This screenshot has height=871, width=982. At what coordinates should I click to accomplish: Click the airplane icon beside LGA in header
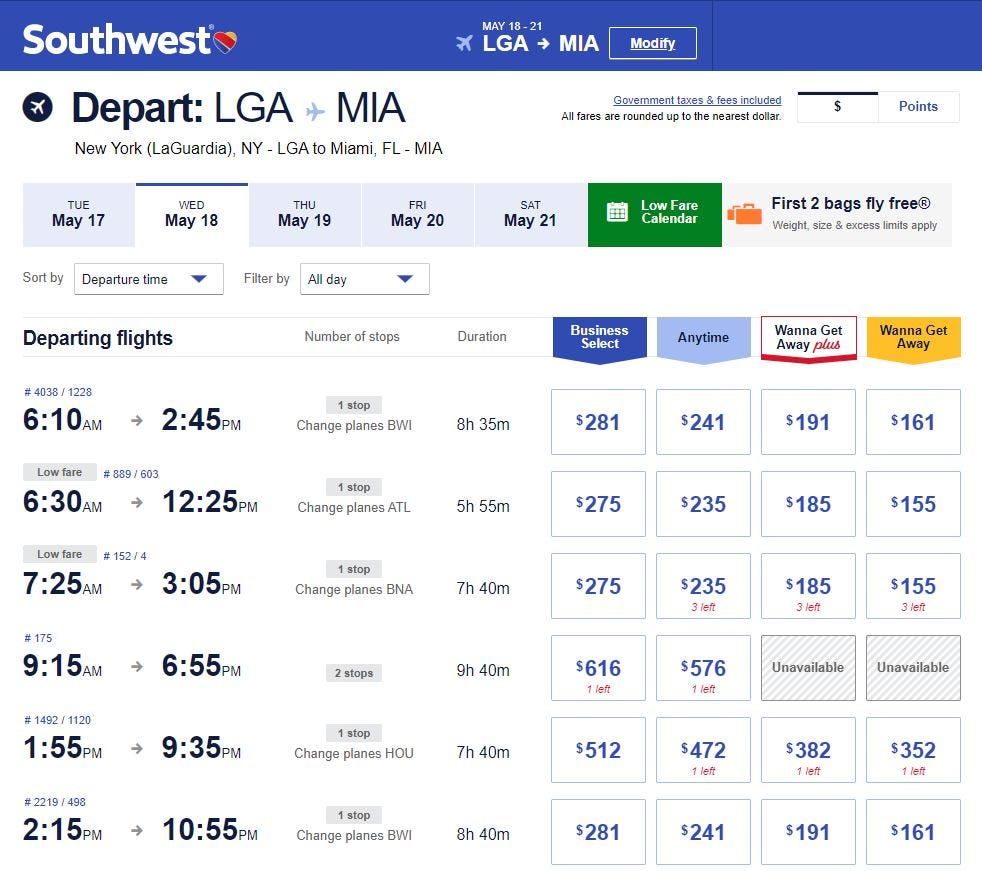[x=464, y=43]
